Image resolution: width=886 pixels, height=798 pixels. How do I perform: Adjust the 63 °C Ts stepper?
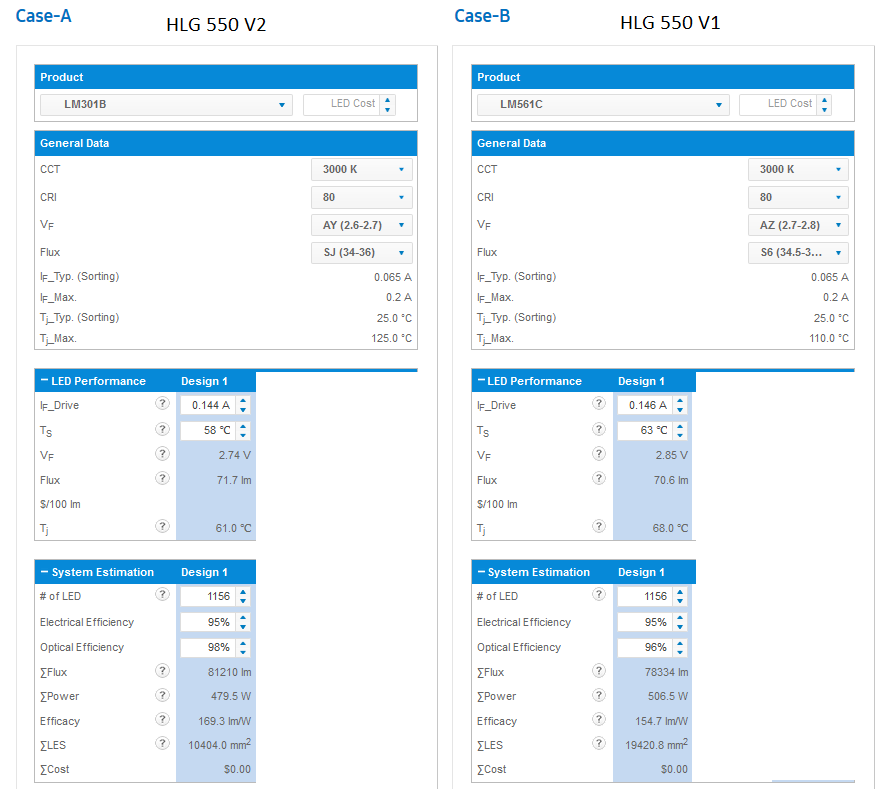[x=680, y=431]
